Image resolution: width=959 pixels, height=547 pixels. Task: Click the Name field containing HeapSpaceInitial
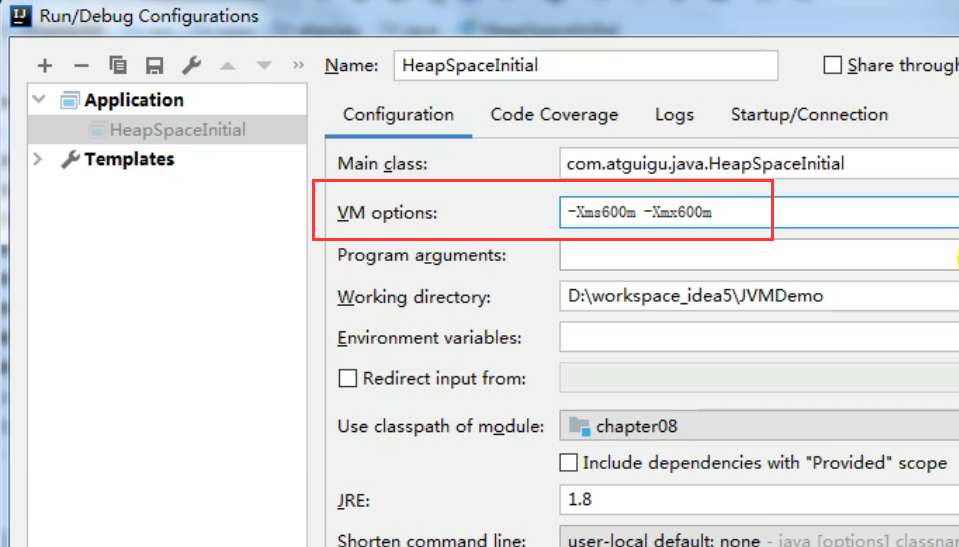coord(586,65)
